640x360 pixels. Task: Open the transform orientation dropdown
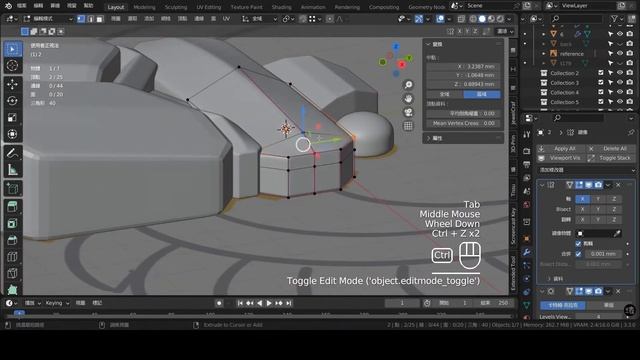pos(260,19)
